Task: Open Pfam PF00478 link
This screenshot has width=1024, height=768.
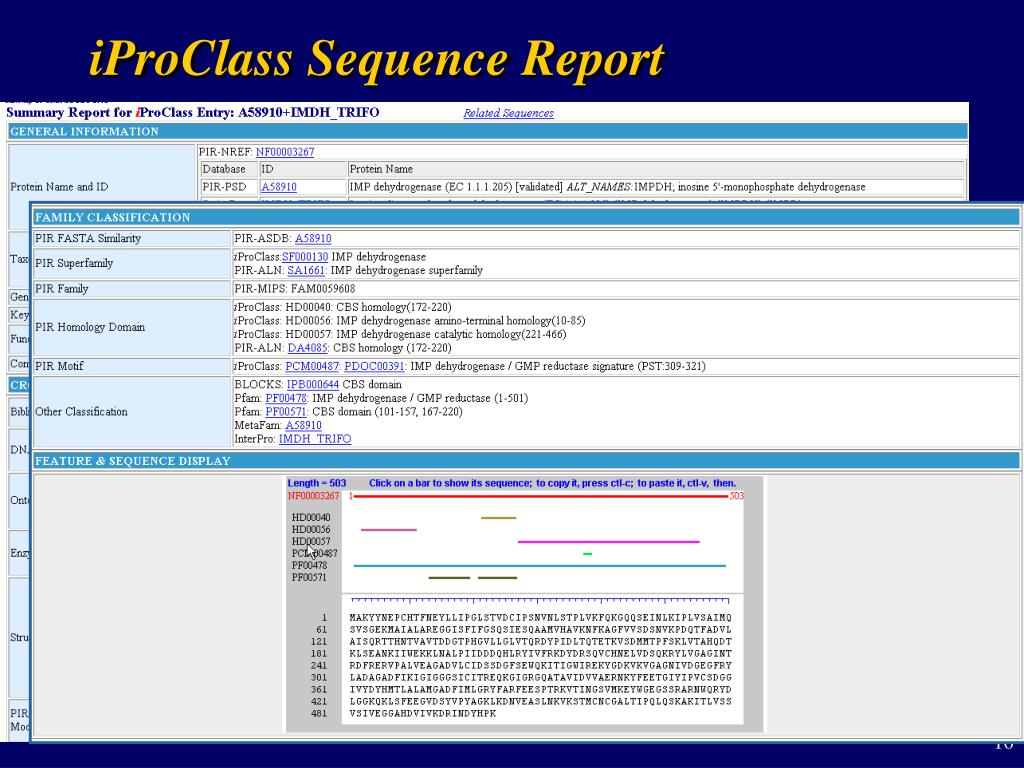Action: click(286, 398)
